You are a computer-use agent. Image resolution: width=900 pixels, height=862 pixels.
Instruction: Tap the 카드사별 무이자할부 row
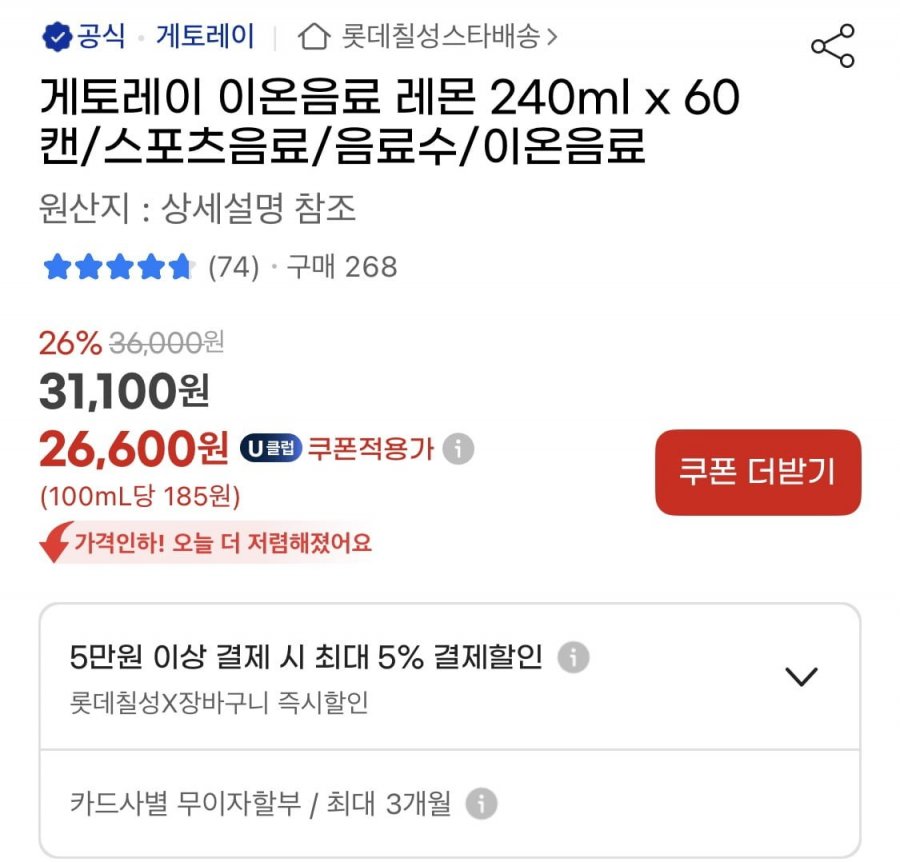click(x=450, y=803)
